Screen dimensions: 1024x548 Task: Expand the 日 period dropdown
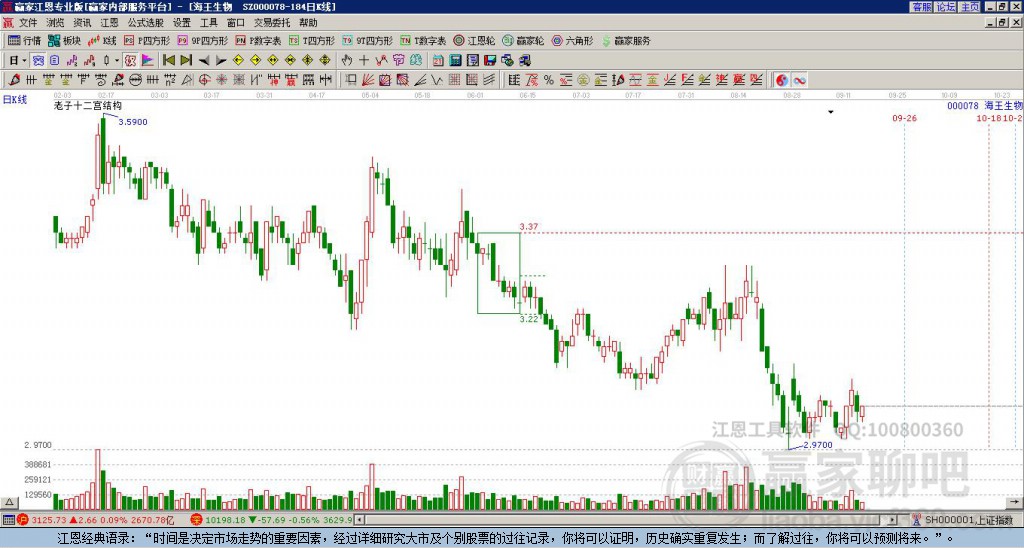pos(24,61)
